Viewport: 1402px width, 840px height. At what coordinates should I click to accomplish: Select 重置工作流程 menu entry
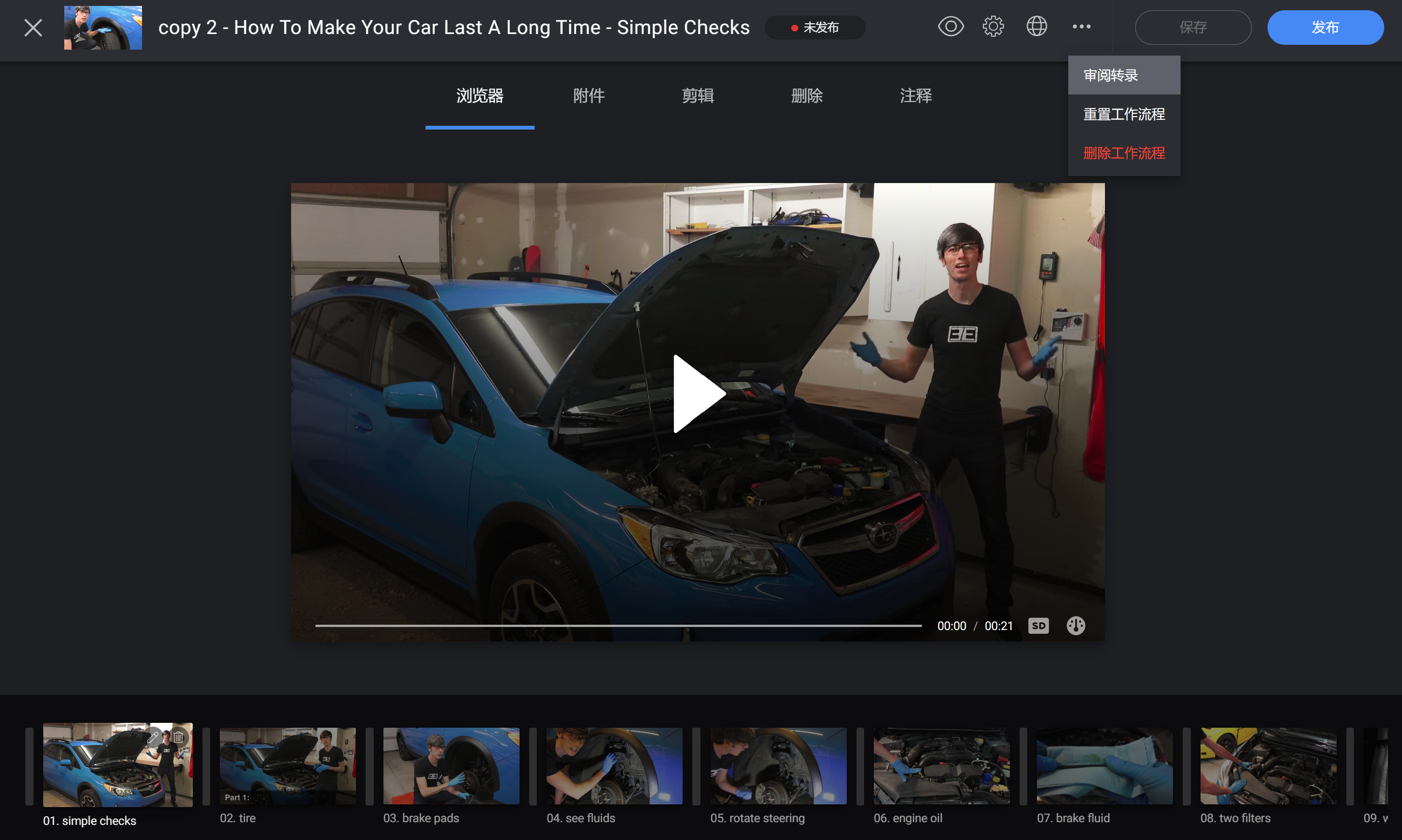pos(1124,114)
